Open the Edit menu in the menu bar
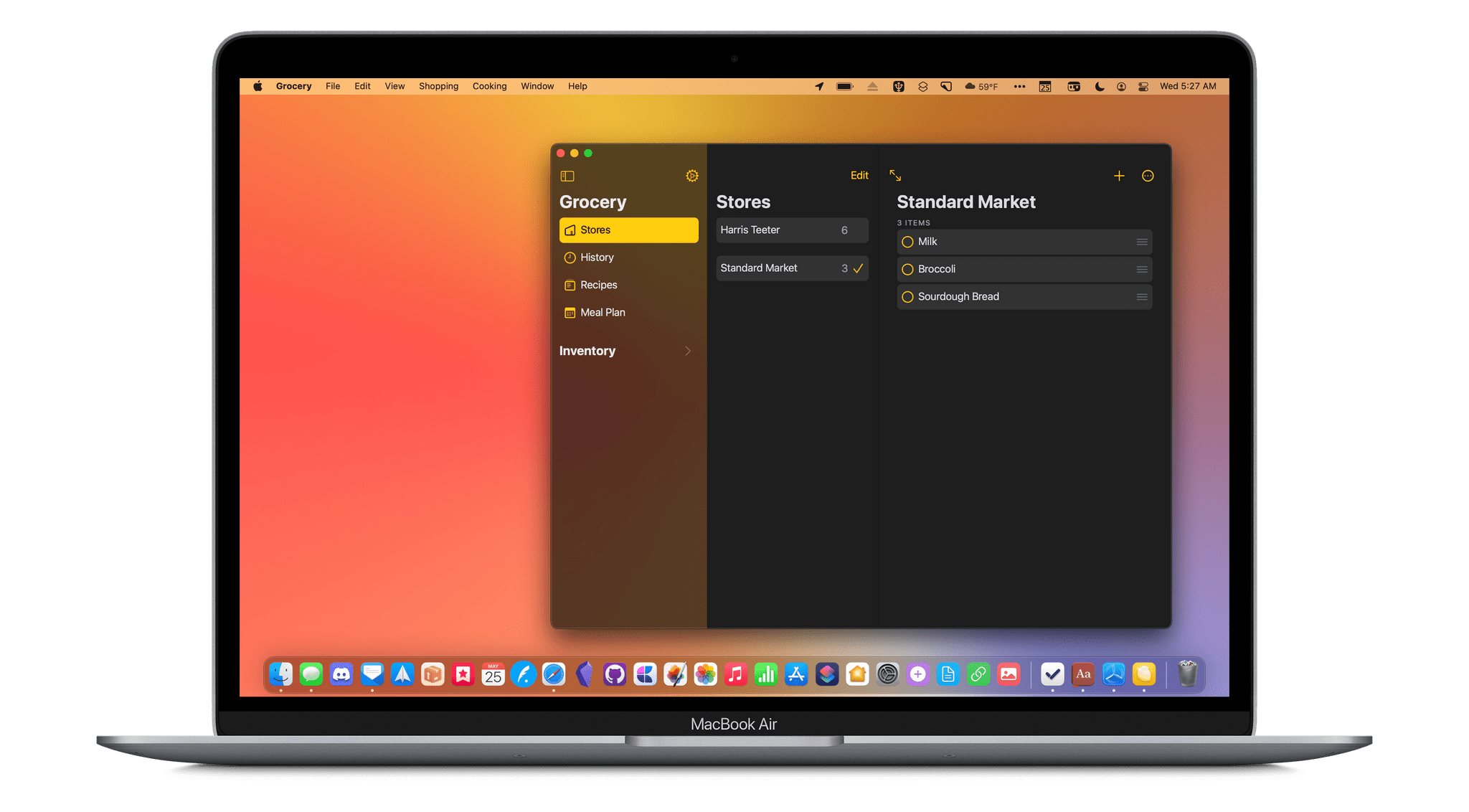 (x=362, y=86)
